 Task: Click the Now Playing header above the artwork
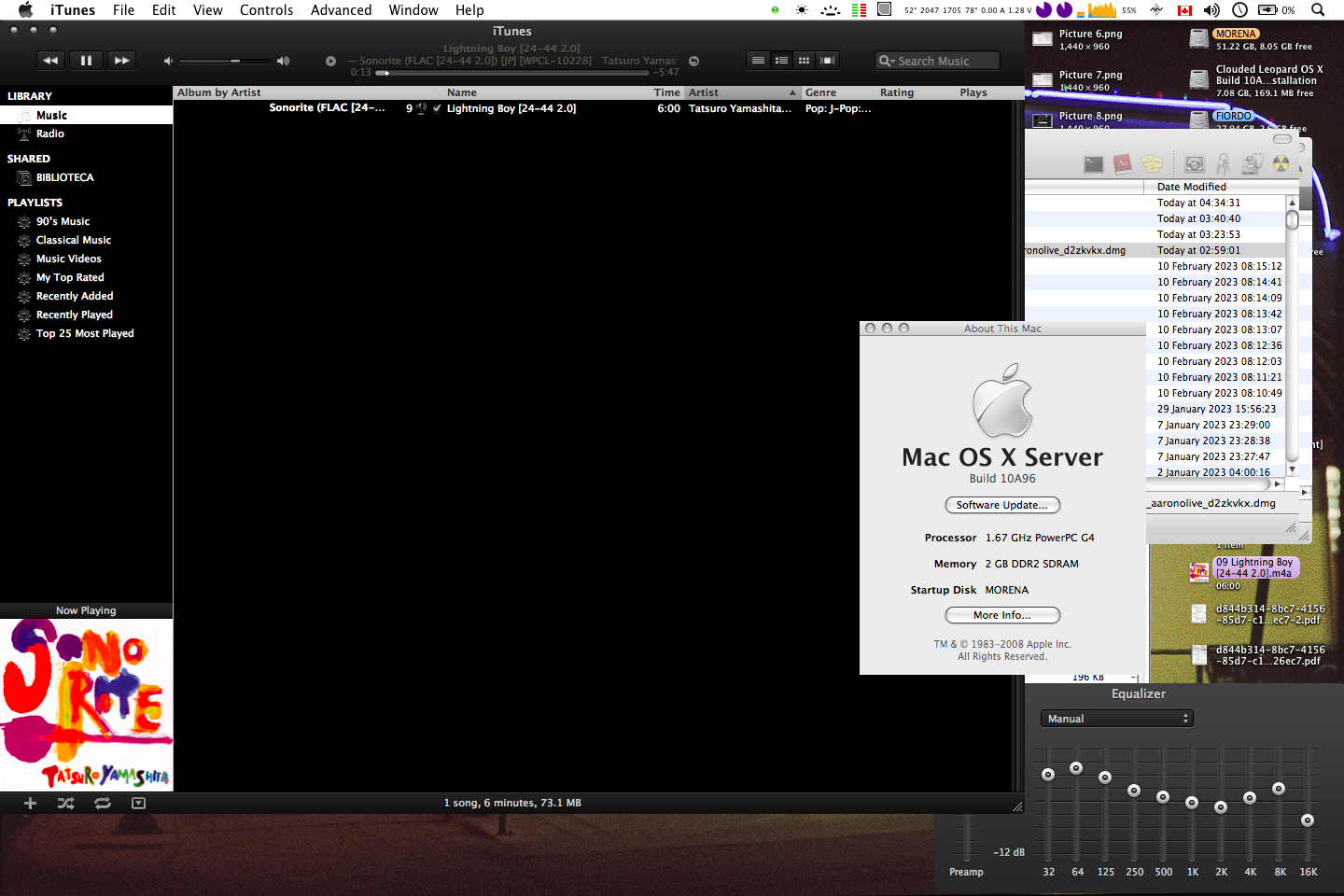click(x=86, y=610)
